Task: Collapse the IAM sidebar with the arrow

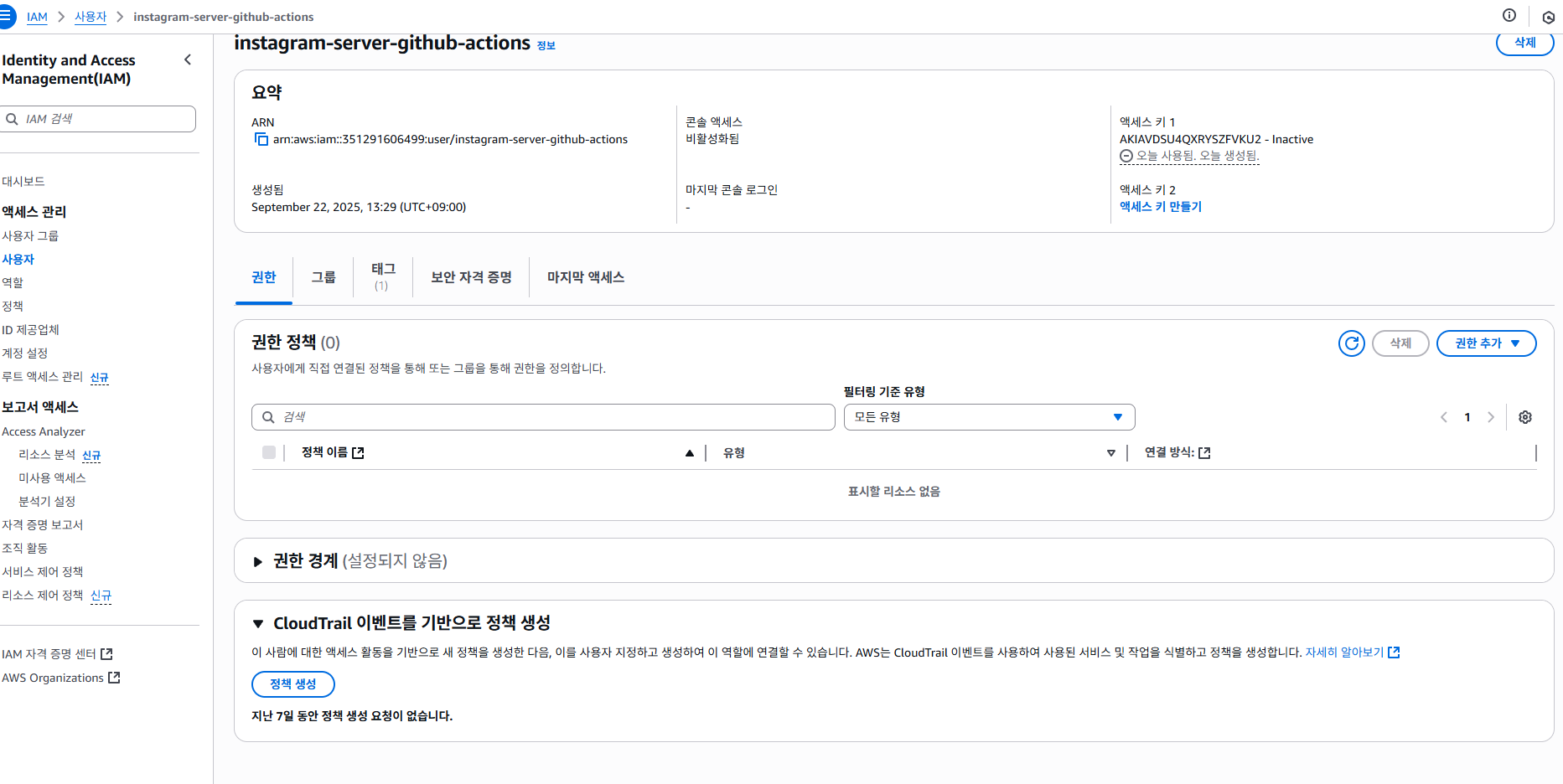Action: coord(188,59)
